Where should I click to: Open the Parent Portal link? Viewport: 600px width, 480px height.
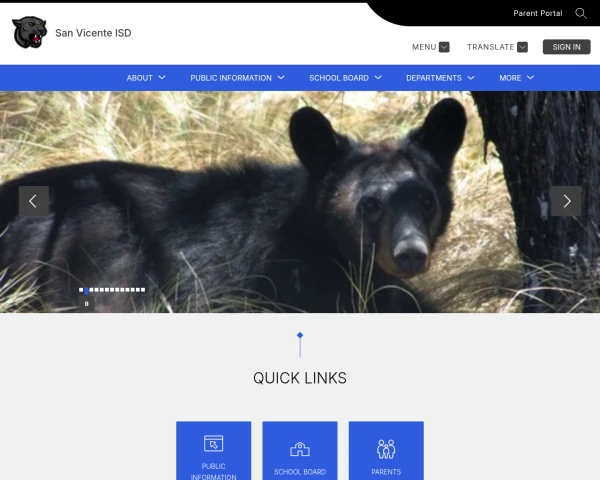pos(538,13)
